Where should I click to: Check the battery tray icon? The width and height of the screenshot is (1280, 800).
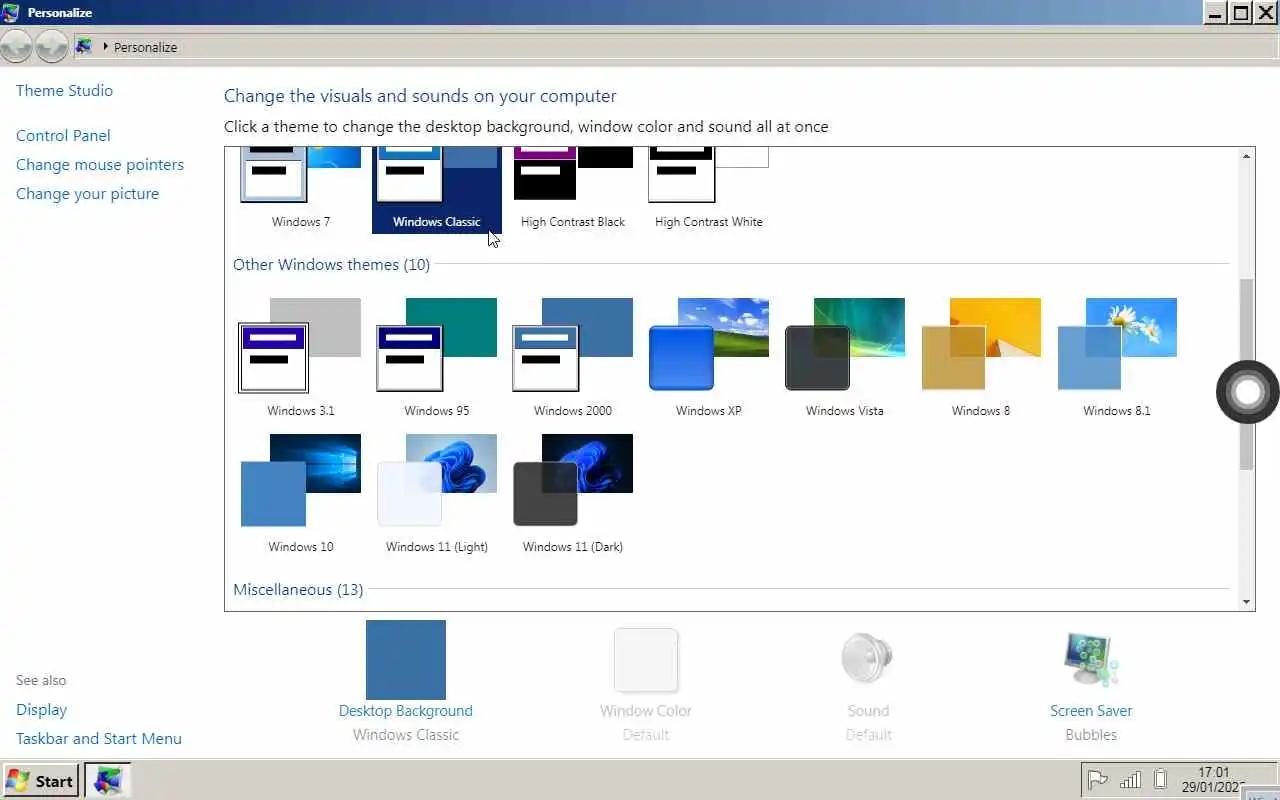tap(1160, 780)
